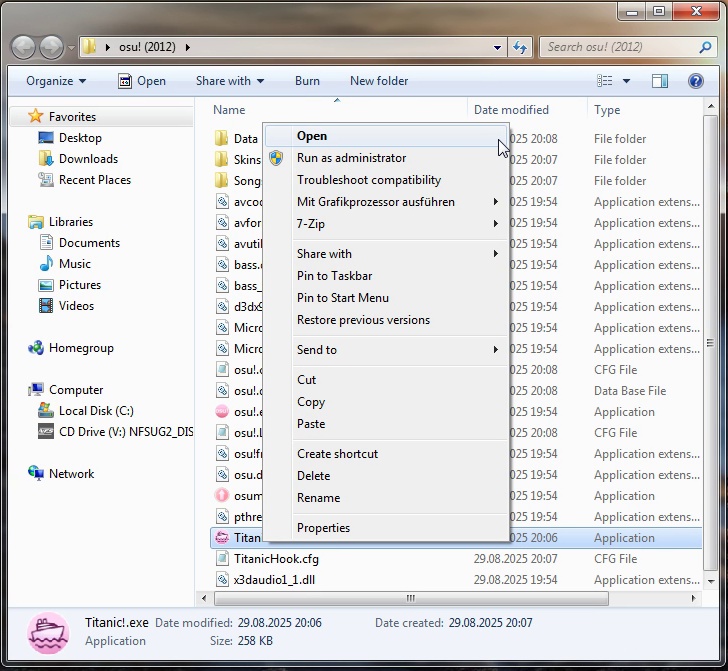Click the Desktop icon in Favorites
Viewport: 728px width, 671px height.
[46, 137]
